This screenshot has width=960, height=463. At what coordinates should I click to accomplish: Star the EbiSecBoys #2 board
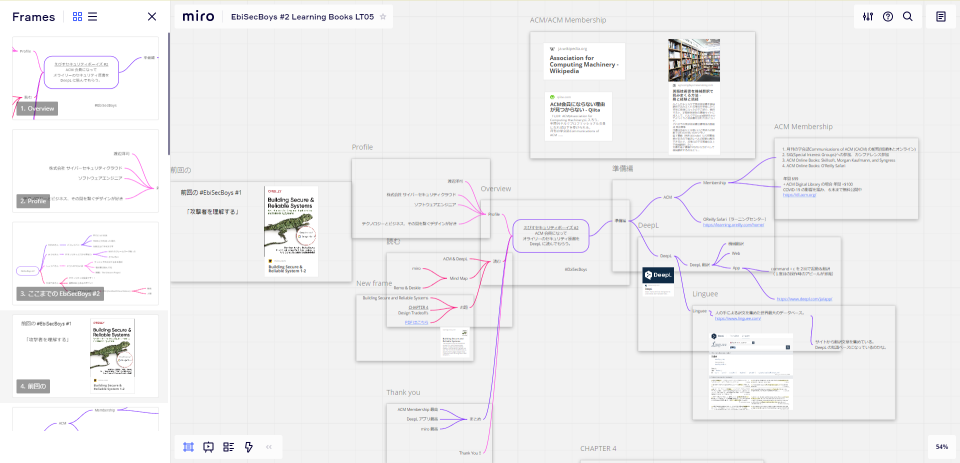click(383, 17)
